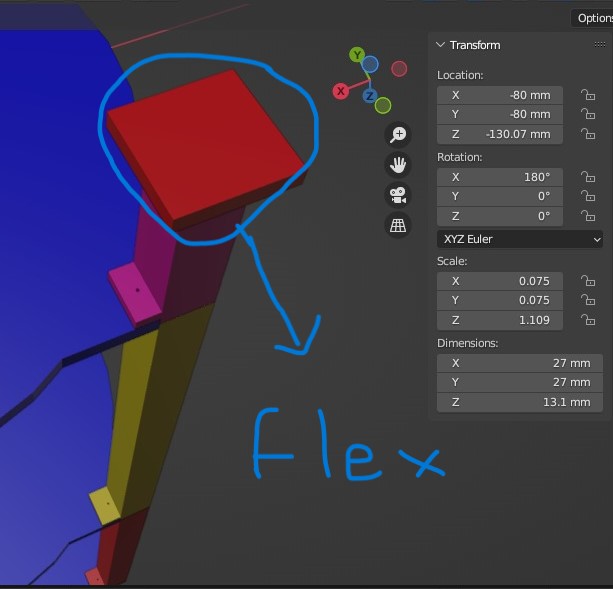Click the green Y axis gizmo handle
Screen dimensions: 613x589
coord(357,55)
